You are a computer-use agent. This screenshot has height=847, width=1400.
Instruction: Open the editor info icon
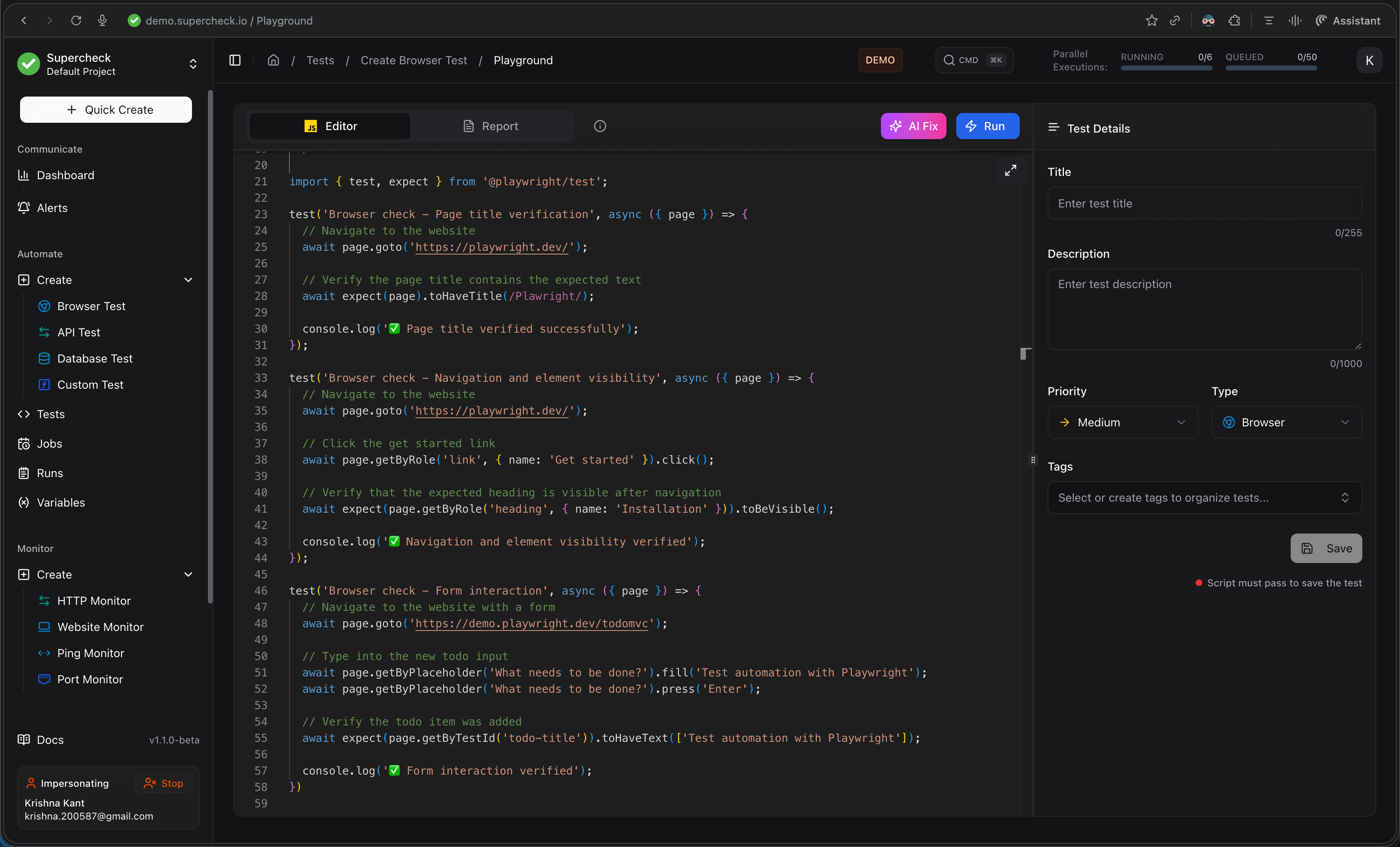point(599,126)
